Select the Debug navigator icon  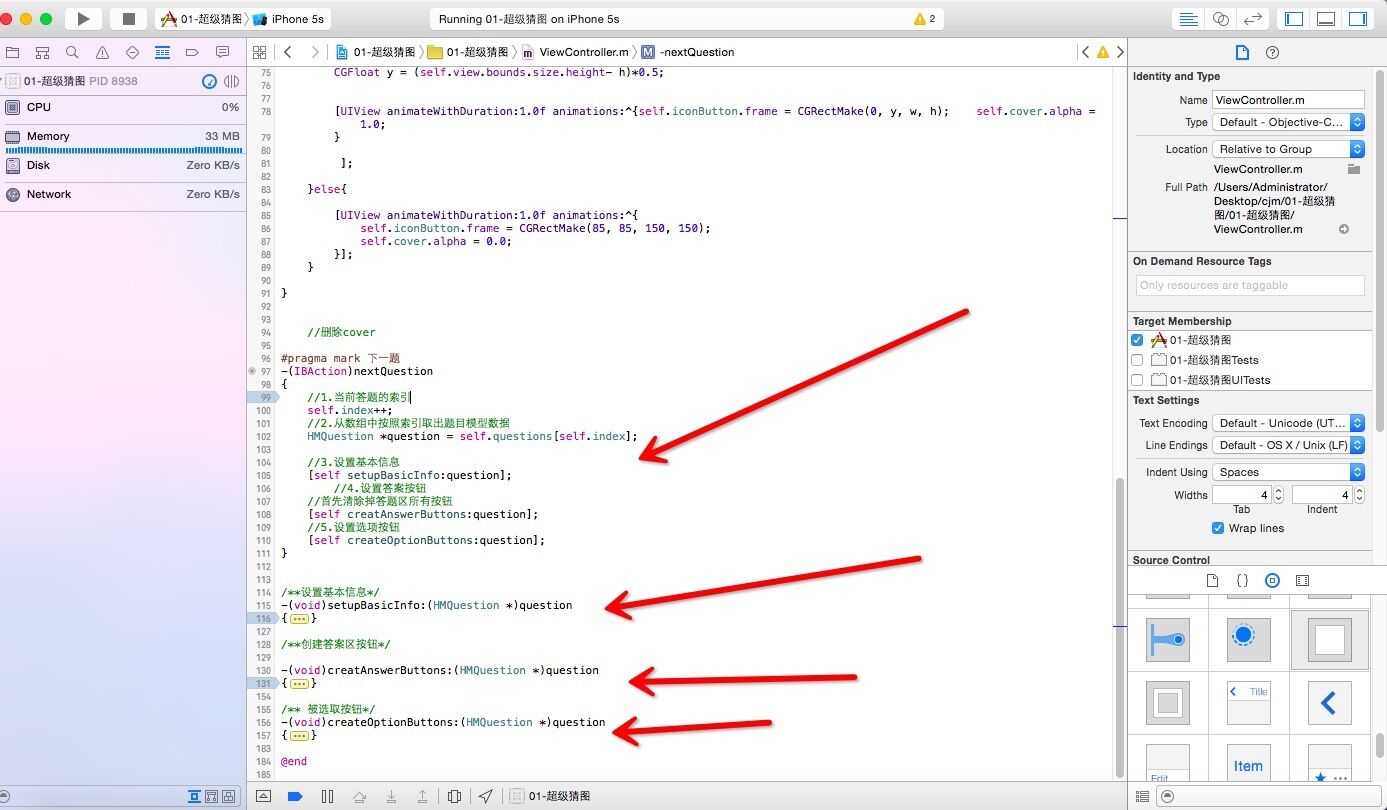(162, 52)
